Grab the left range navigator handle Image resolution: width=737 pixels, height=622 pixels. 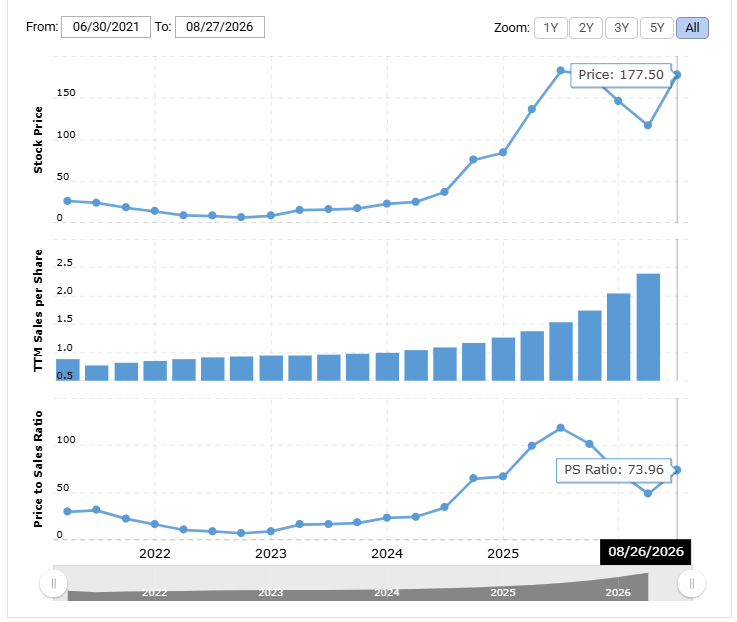pos(54,583)
